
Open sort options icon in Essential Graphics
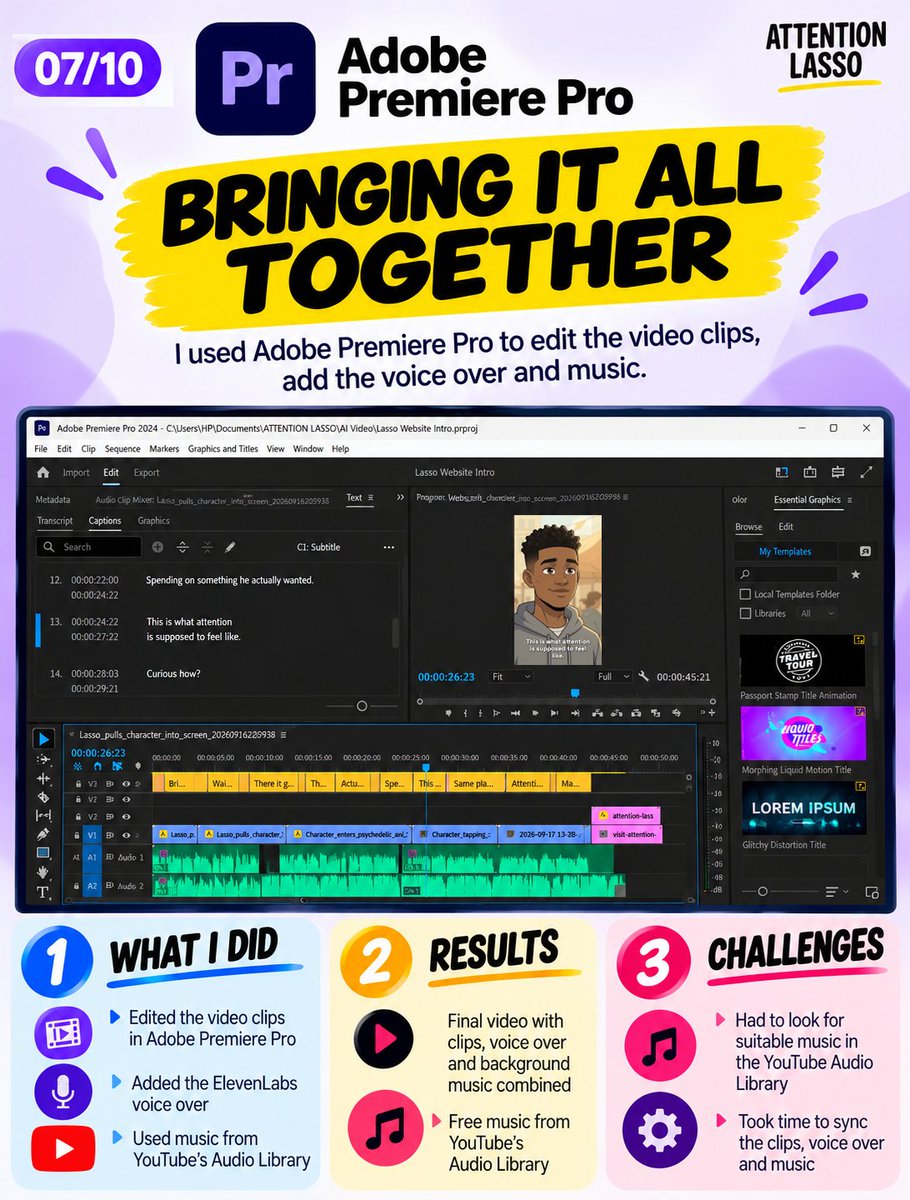[x=836, y=890]
